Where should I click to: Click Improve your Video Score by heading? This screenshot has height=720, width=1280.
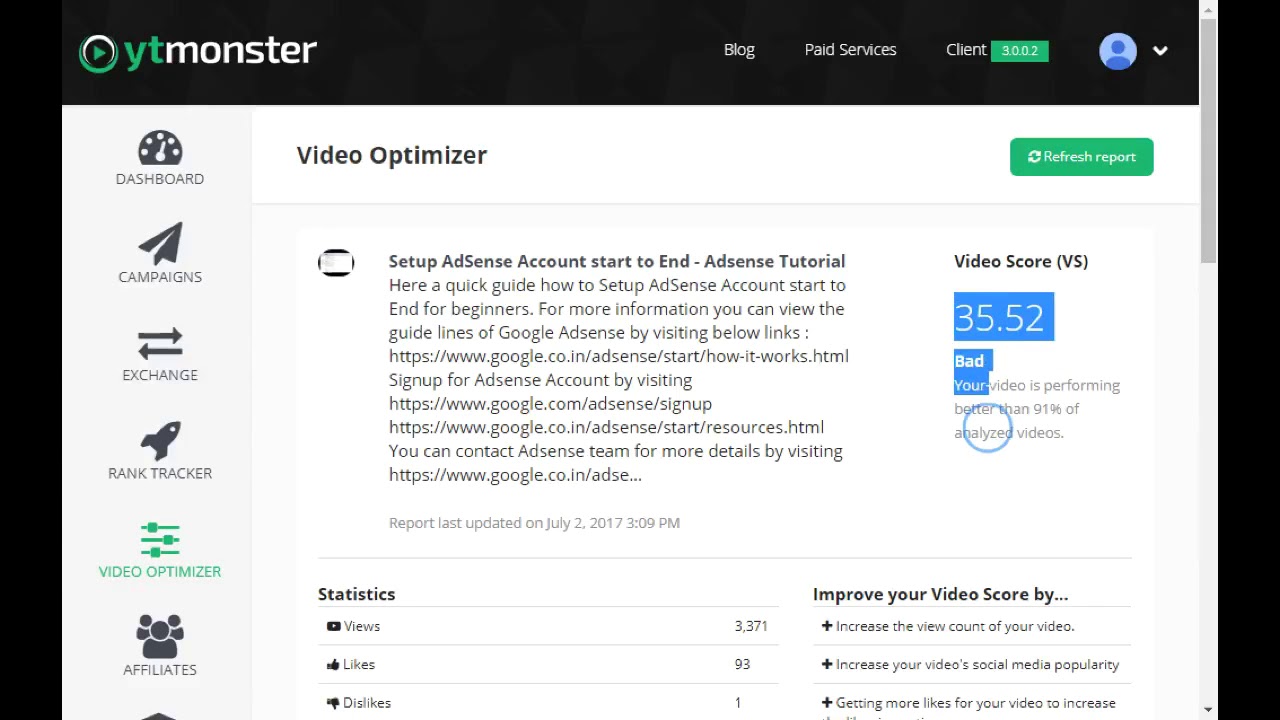point(940,594)
